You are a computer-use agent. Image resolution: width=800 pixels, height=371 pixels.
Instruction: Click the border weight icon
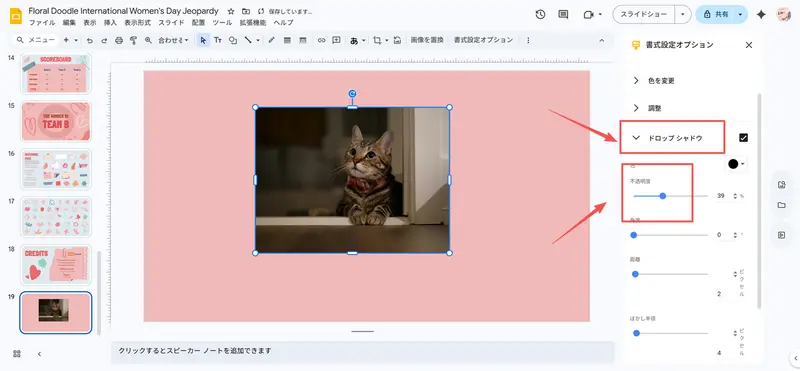tap(287, 40)
